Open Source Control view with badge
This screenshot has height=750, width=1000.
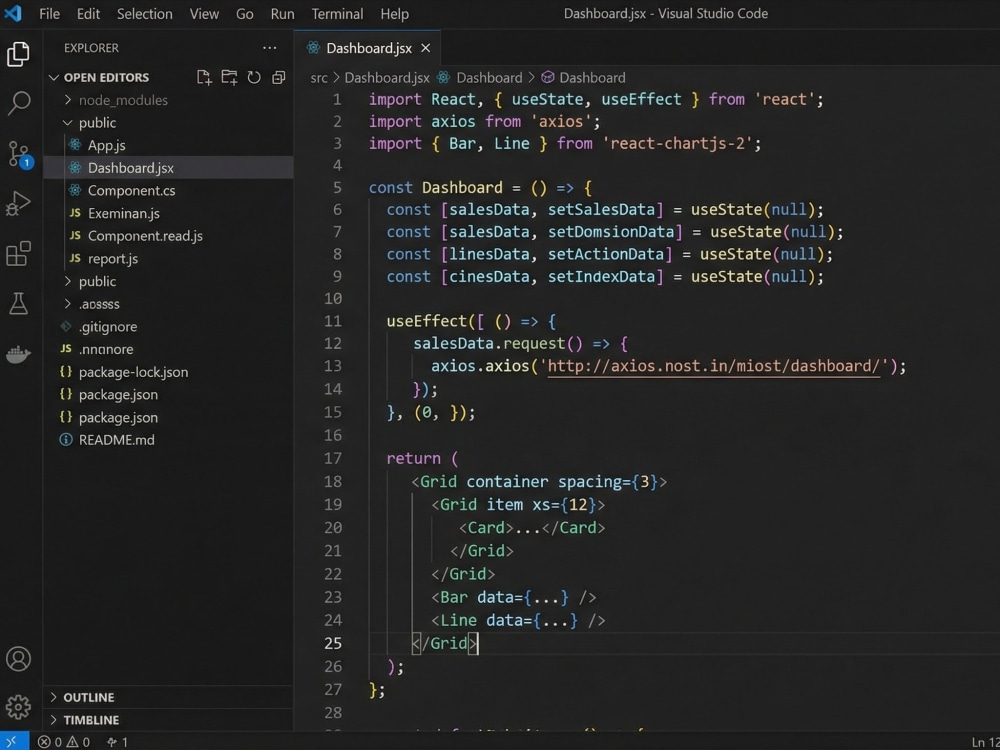(19, 154)
